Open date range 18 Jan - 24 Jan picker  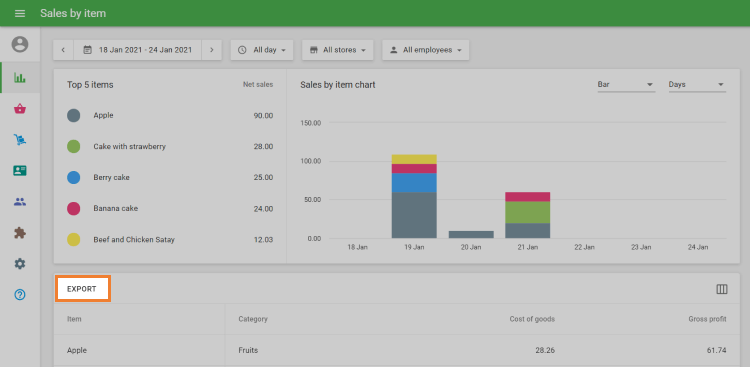tap(138, 50)
